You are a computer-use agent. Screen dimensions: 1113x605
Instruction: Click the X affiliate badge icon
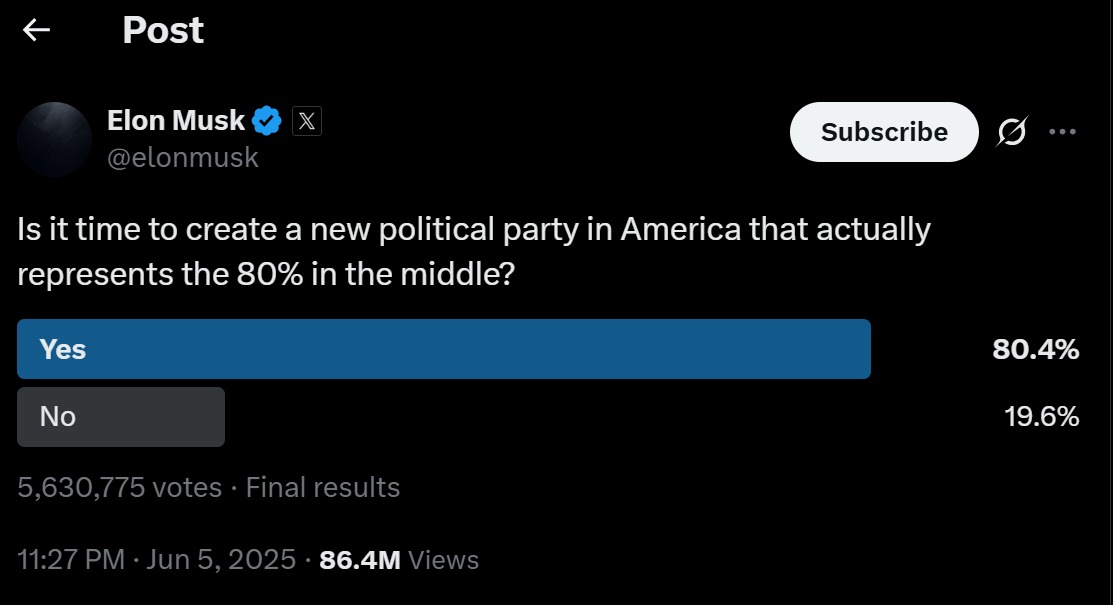[x=307, y=122]
